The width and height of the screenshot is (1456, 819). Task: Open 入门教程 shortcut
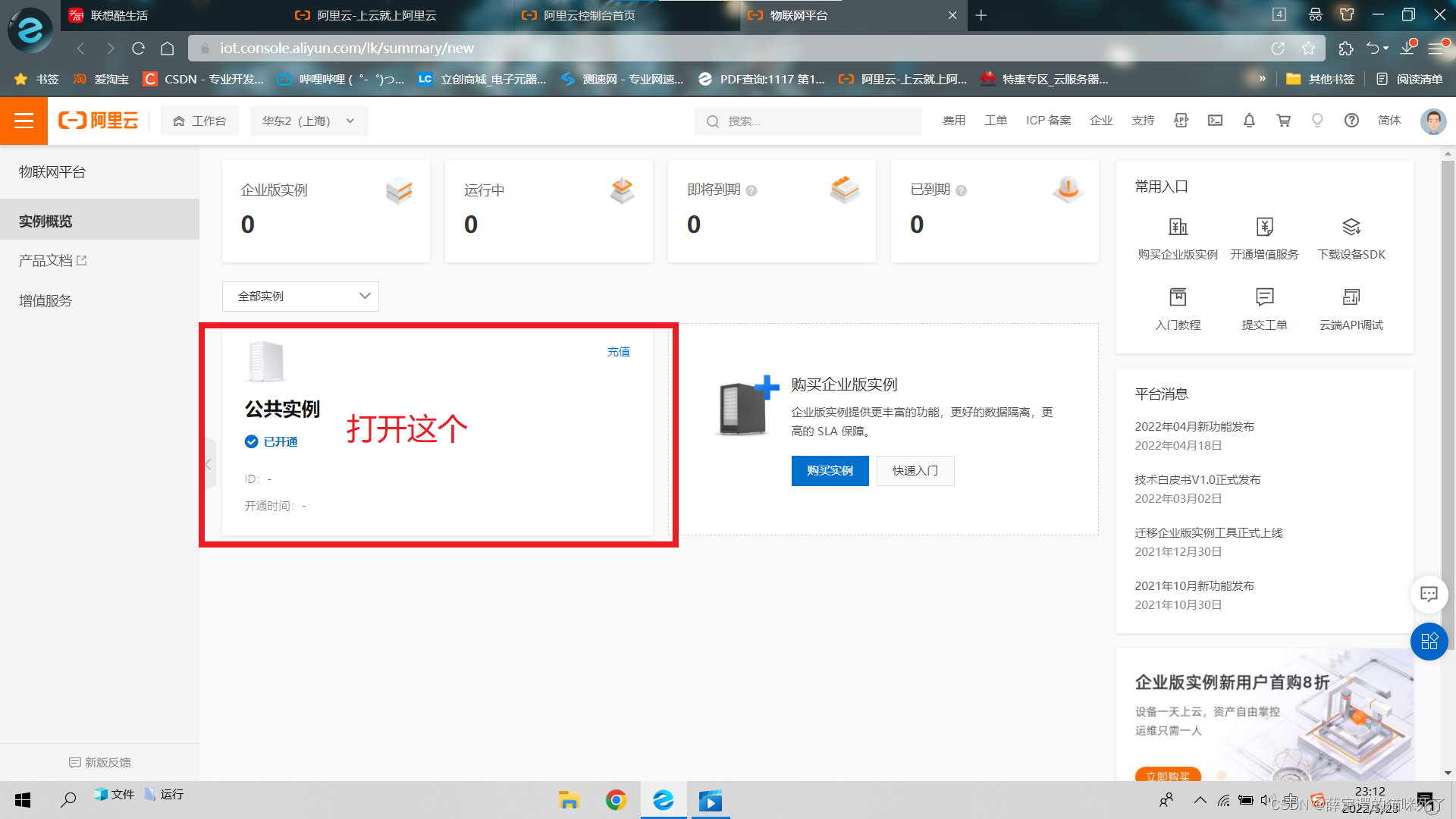1178,309
